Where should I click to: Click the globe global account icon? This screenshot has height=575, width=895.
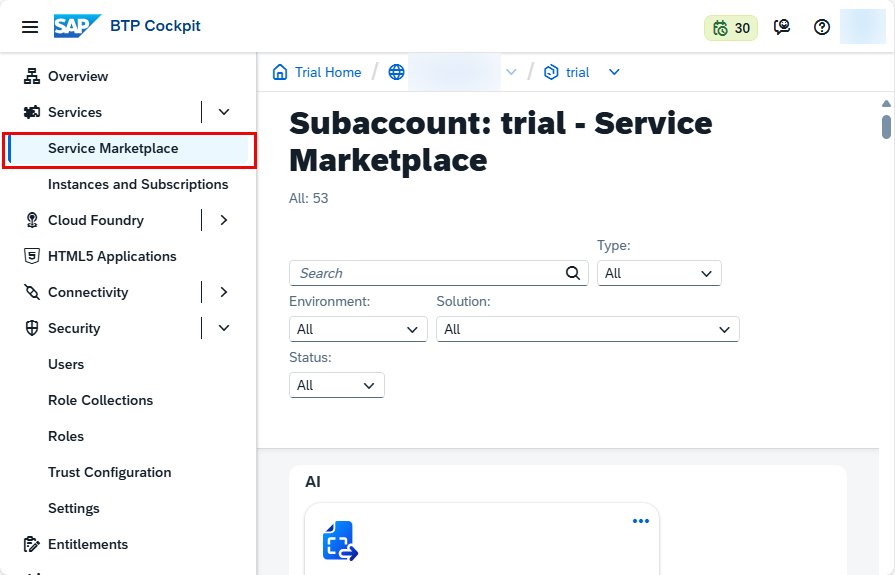tap(396, 72)
